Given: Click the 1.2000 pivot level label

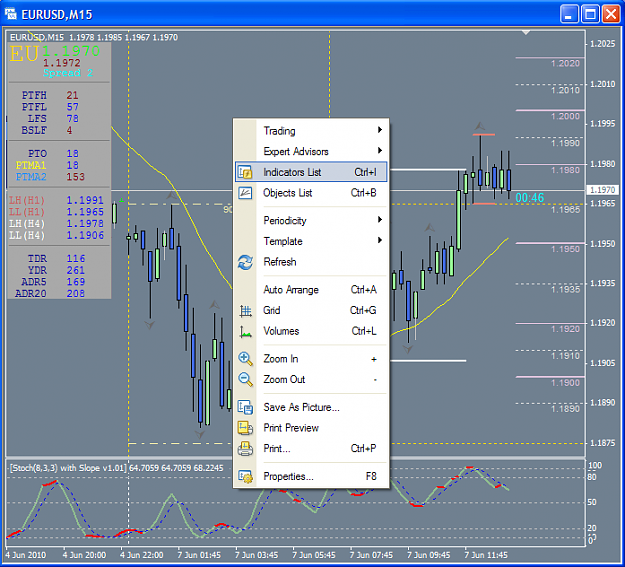Looking at the screenshot, I should click(x=565, y=116).
